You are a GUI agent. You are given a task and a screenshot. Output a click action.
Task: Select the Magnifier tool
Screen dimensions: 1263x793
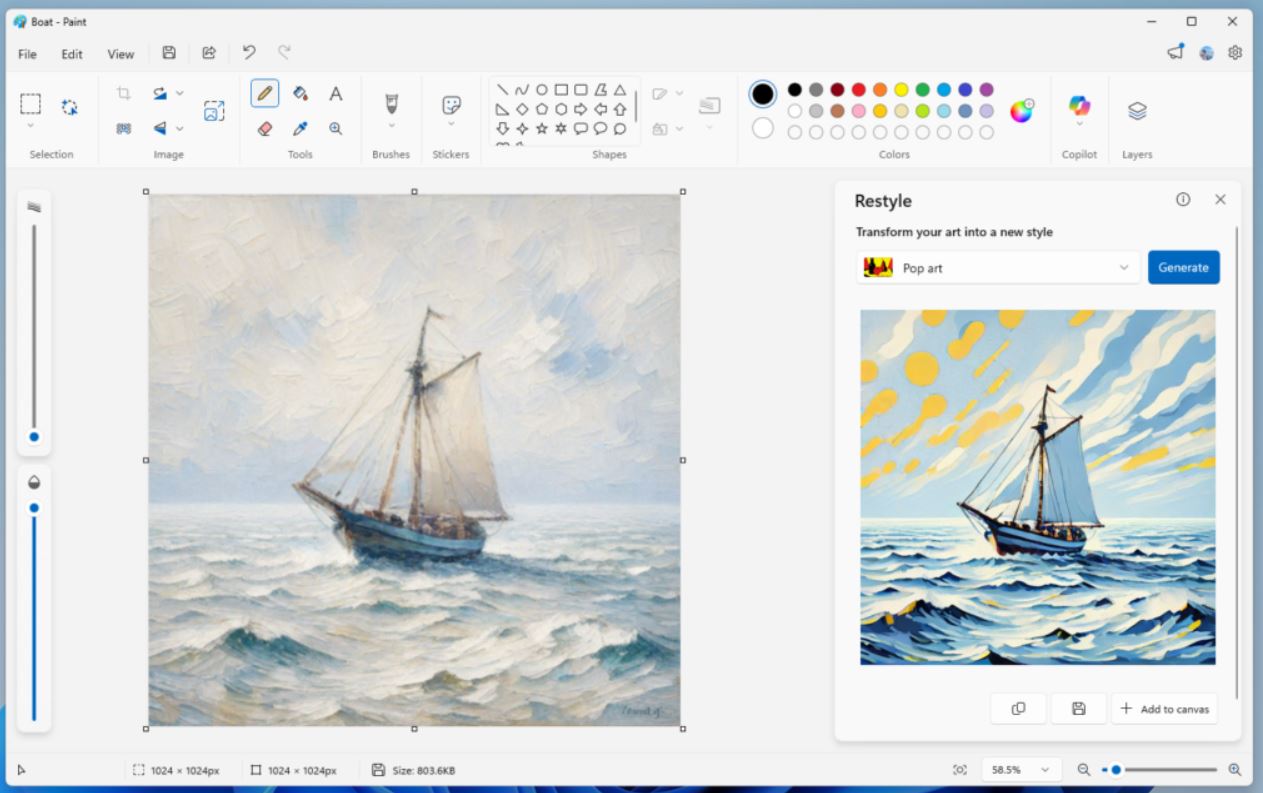(336, 128)
